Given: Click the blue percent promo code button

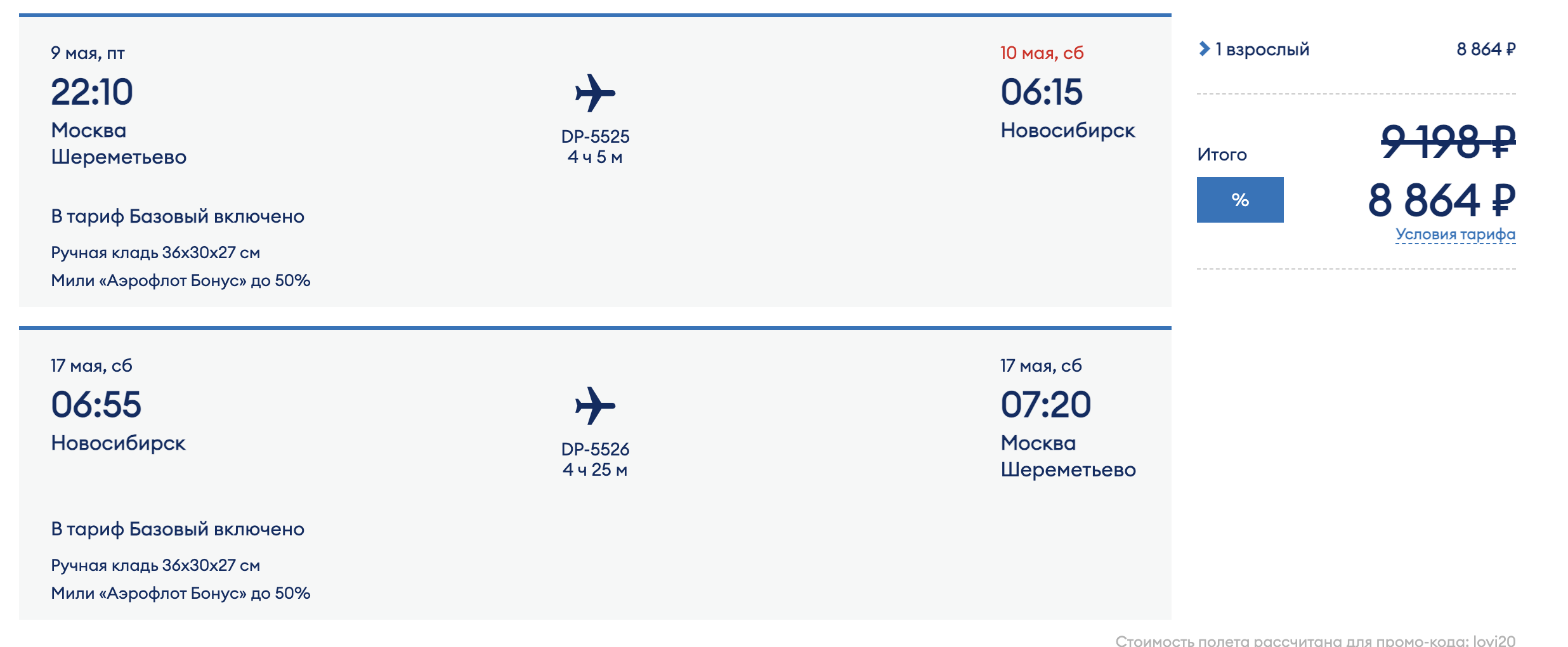Looking at the screenshot, I should point(1240,200).
